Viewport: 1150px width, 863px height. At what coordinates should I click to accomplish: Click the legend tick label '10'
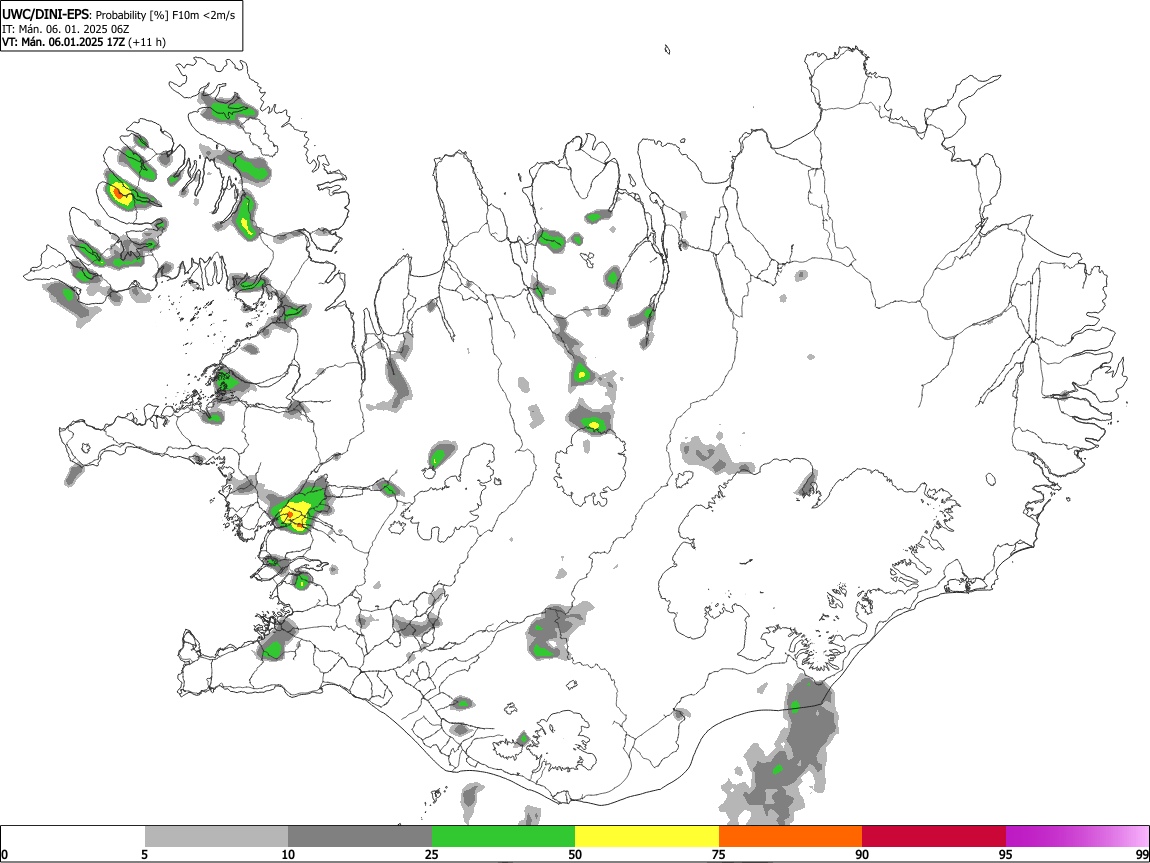coord(288,855)
